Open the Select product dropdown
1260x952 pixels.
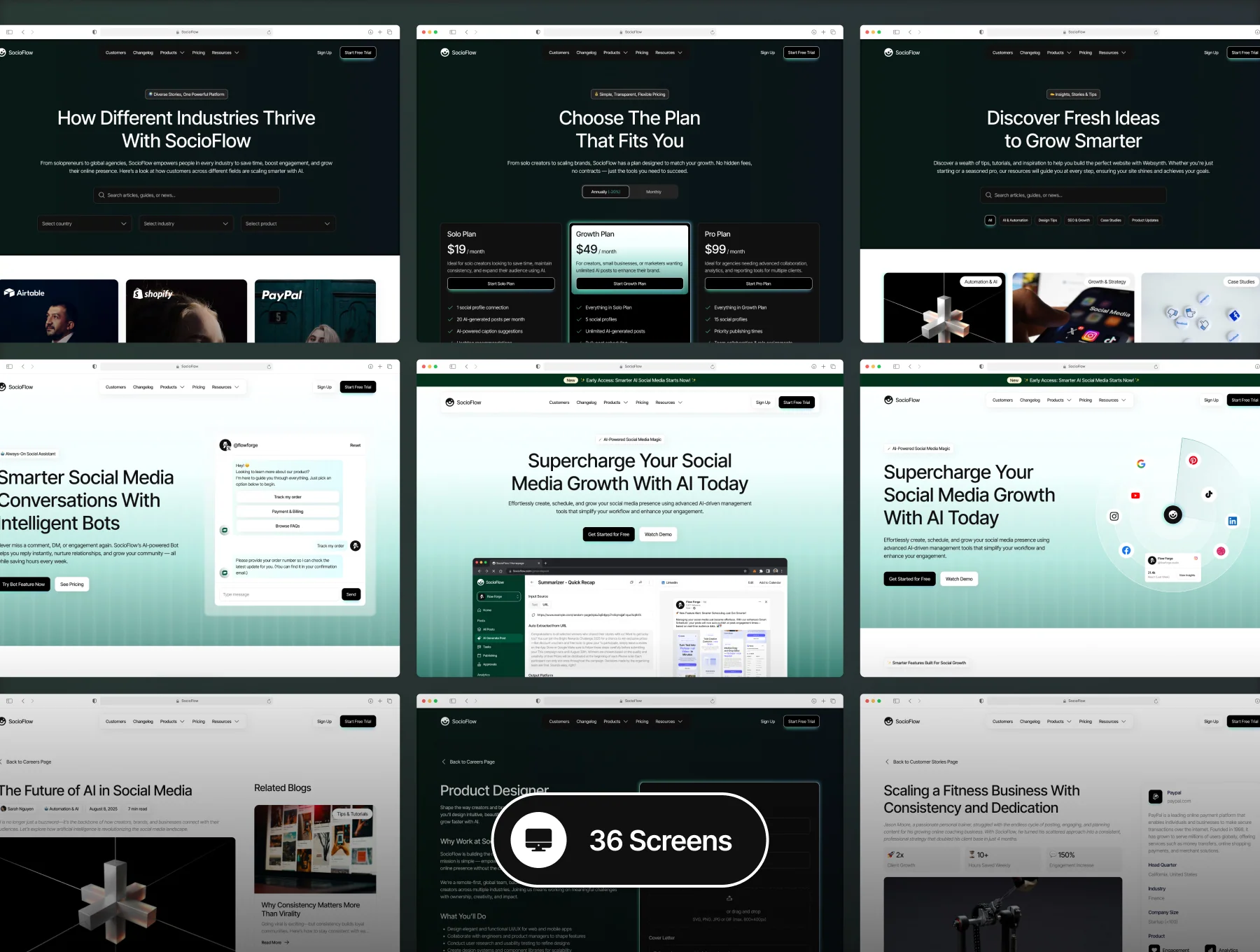[x=288, y=224]
